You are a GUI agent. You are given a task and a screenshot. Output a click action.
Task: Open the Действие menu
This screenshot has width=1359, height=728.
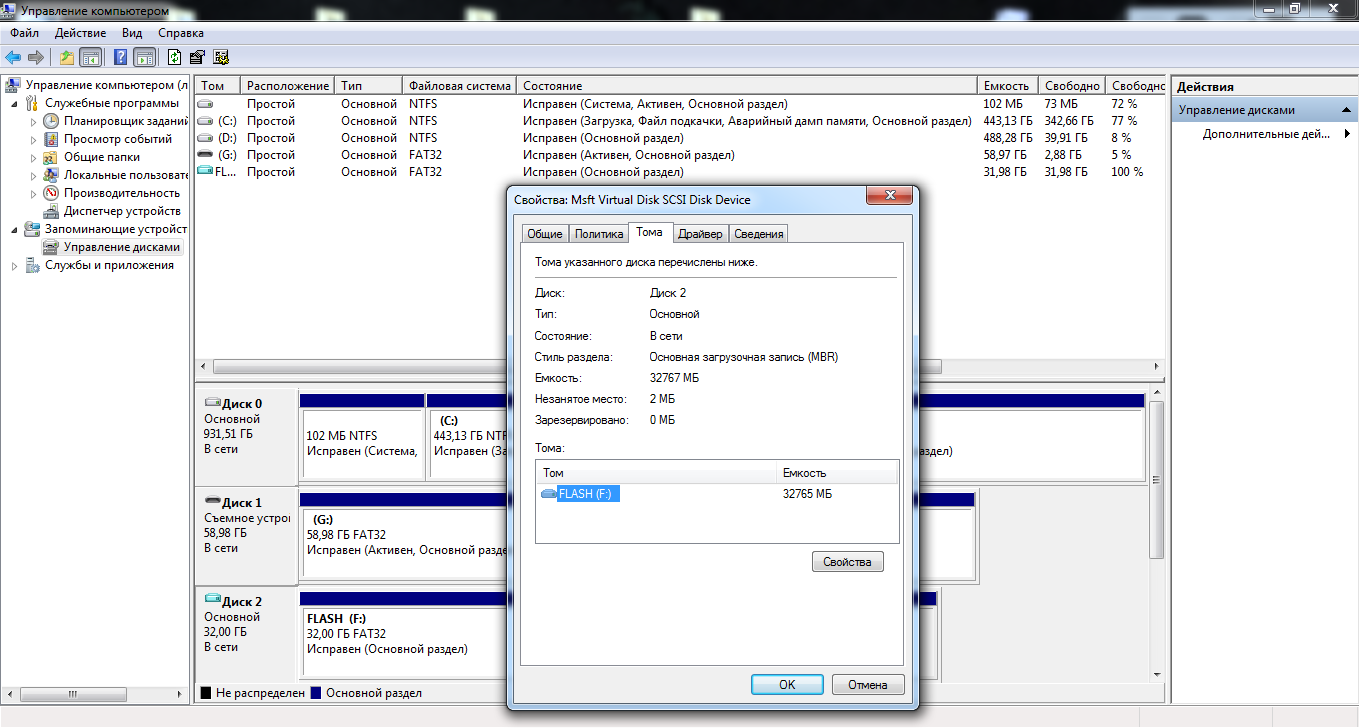pos(80,33)
